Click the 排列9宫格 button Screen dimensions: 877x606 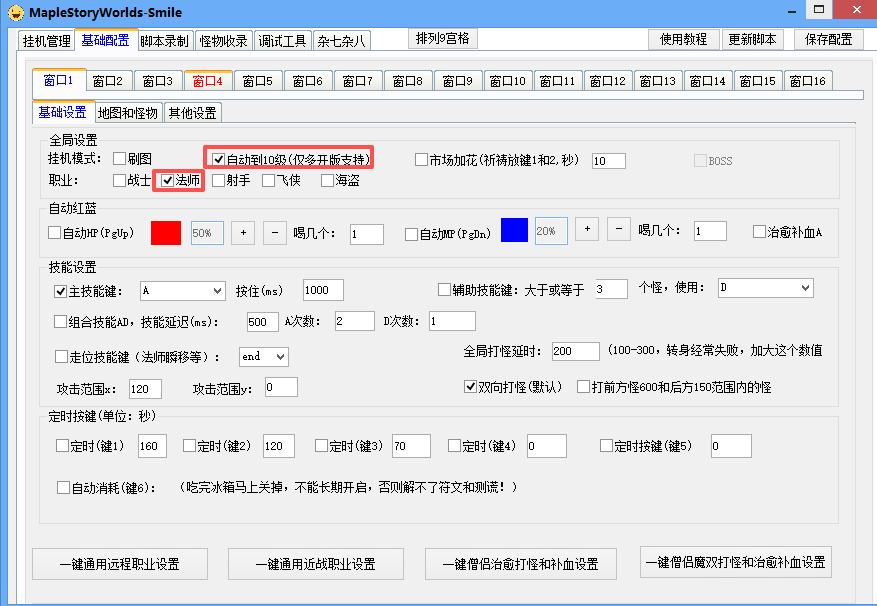[x=442, y=39]
